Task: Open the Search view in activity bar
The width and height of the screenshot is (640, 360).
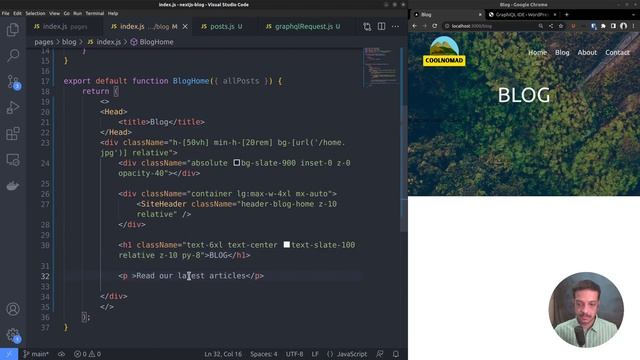Action: (13, 55)
